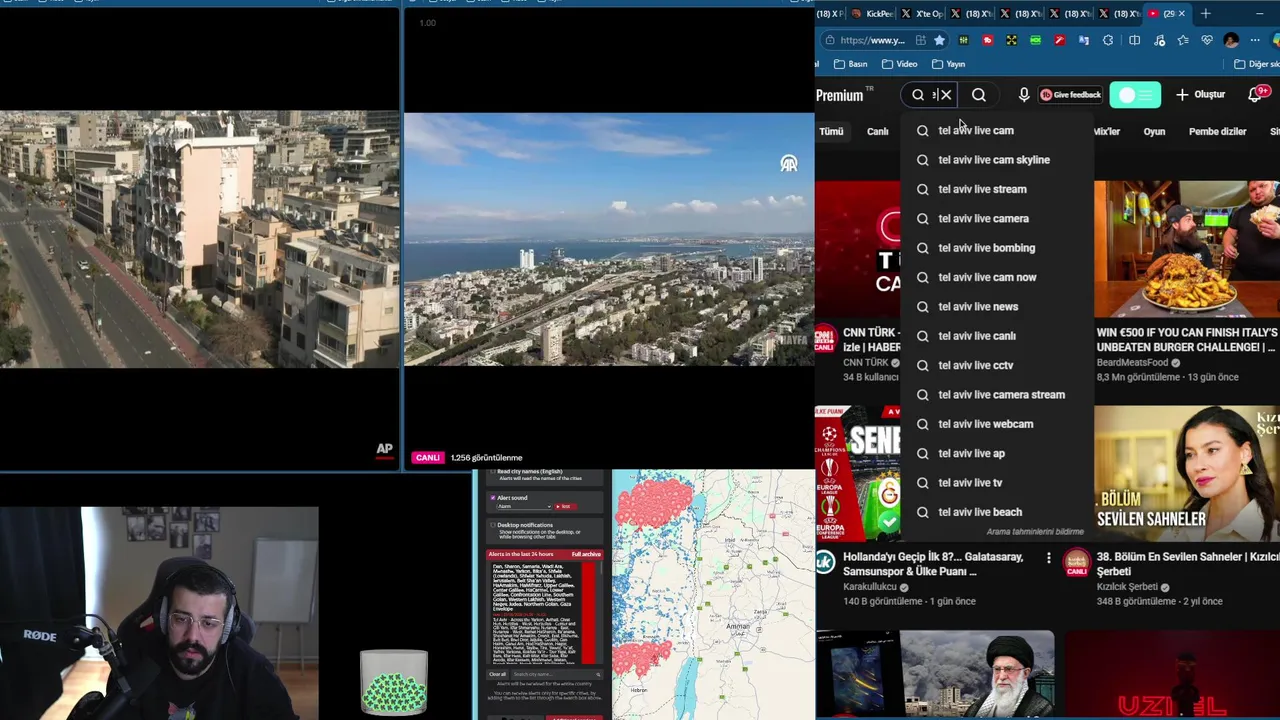
Task: Open the browser profile avatar
Action: (1231, 40)
